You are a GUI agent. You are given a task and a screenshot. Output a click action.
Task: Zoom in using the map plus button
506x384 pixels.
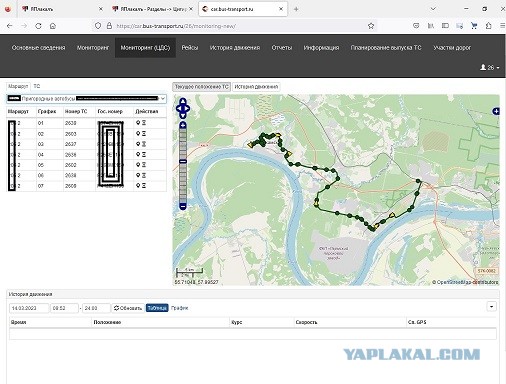point(183,125)
